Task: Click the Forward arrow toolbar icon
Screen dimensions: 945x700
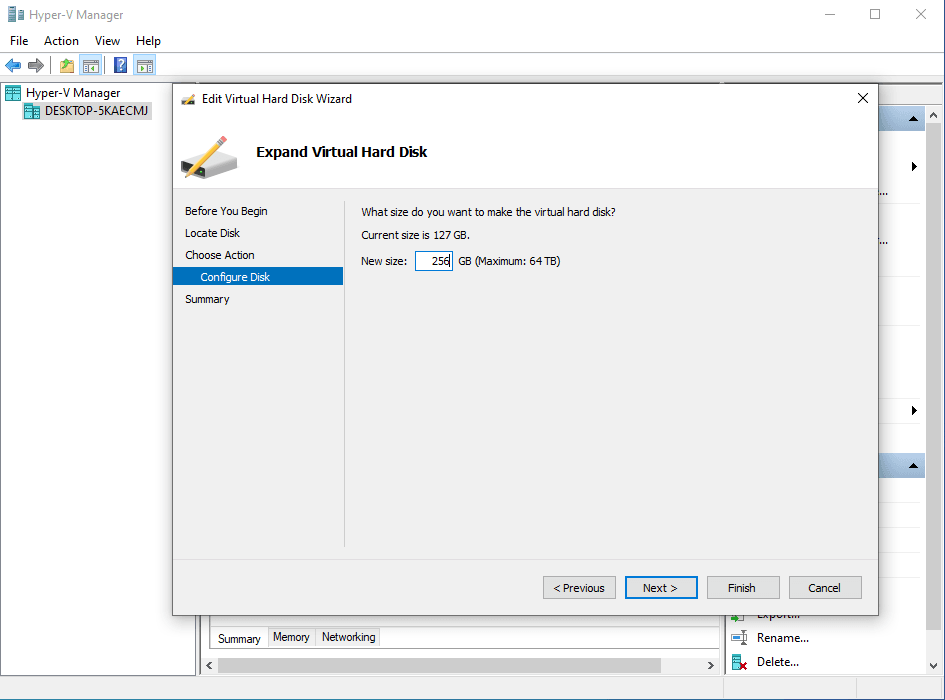Action: 36,65
